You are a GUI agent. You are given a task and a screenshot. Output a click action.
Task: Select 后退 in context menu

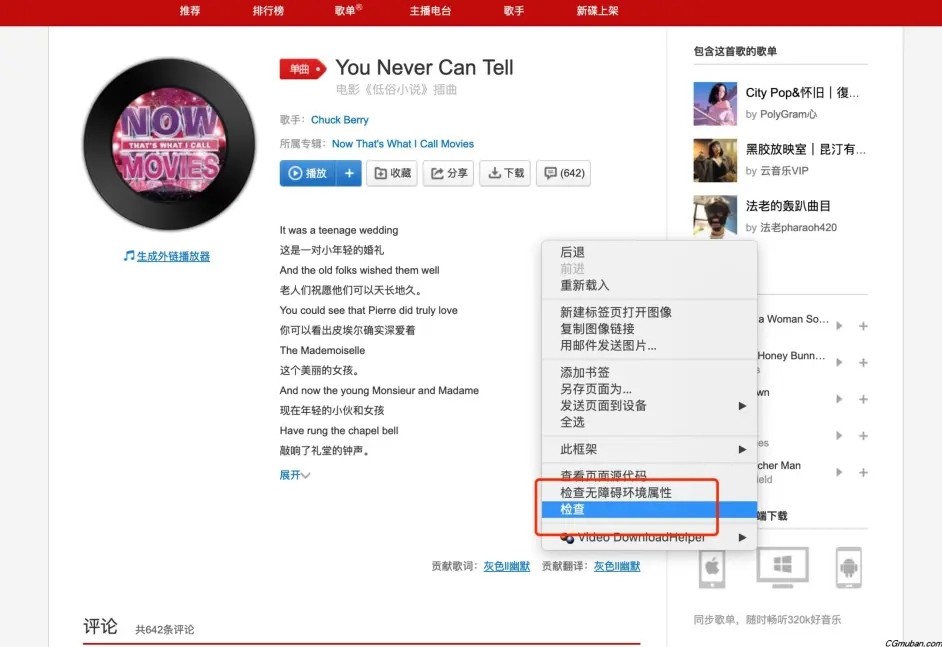click(649, 252)
